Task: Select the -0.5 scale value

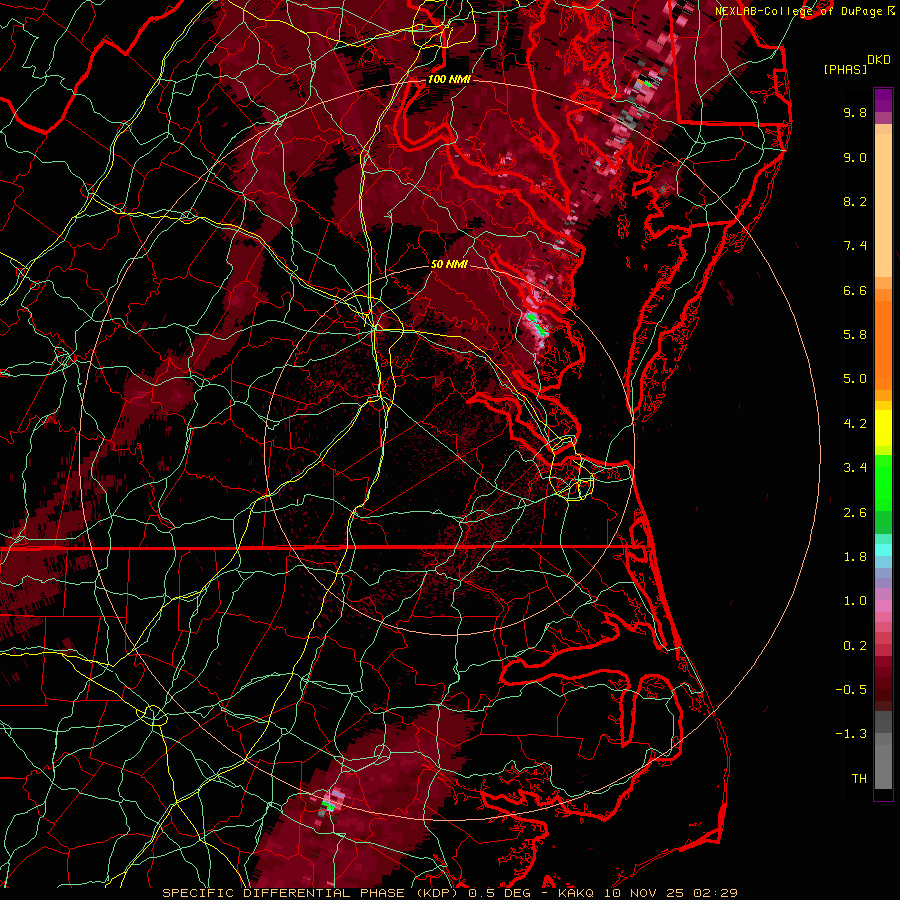Action: coord(851,690)
